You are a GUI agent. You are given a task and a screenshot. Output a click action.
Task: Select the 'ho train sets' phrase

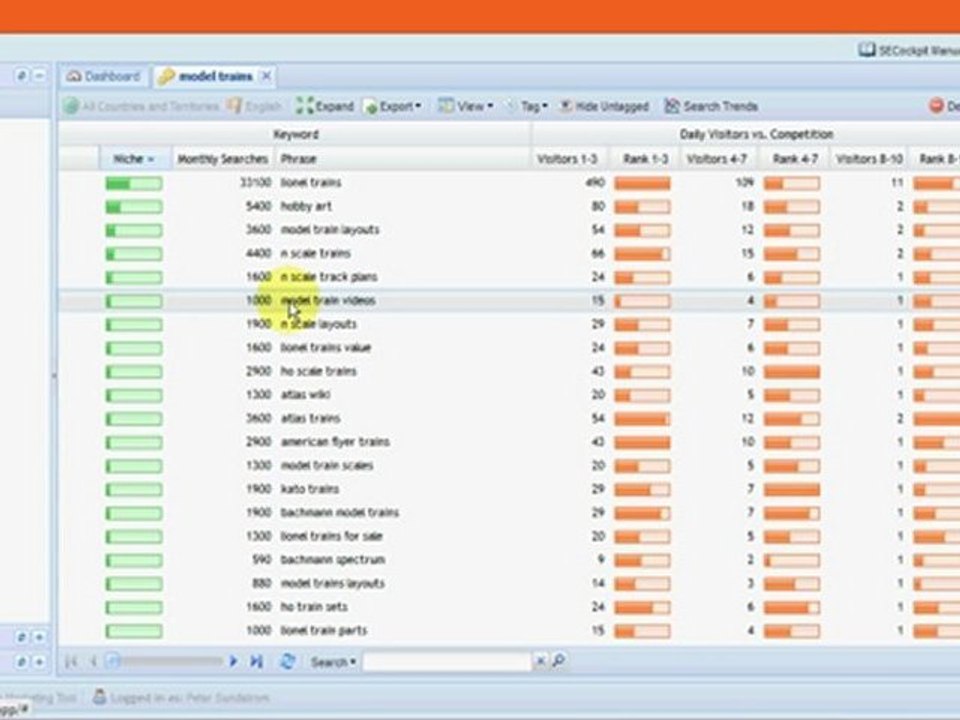tap(314, 607)
